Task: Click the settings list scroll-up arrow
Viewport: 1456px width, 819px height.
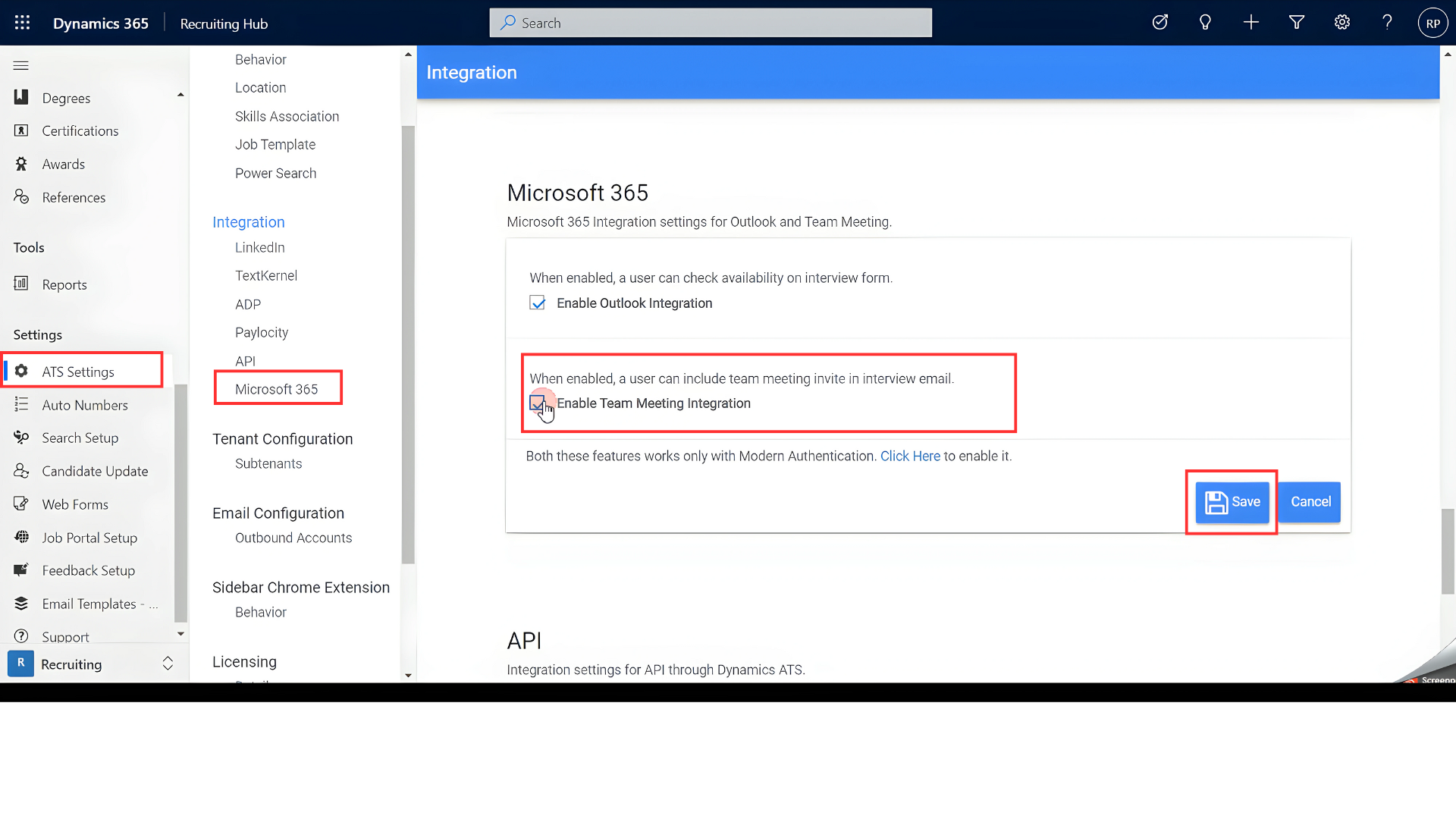Action: [x=408, y=55]
